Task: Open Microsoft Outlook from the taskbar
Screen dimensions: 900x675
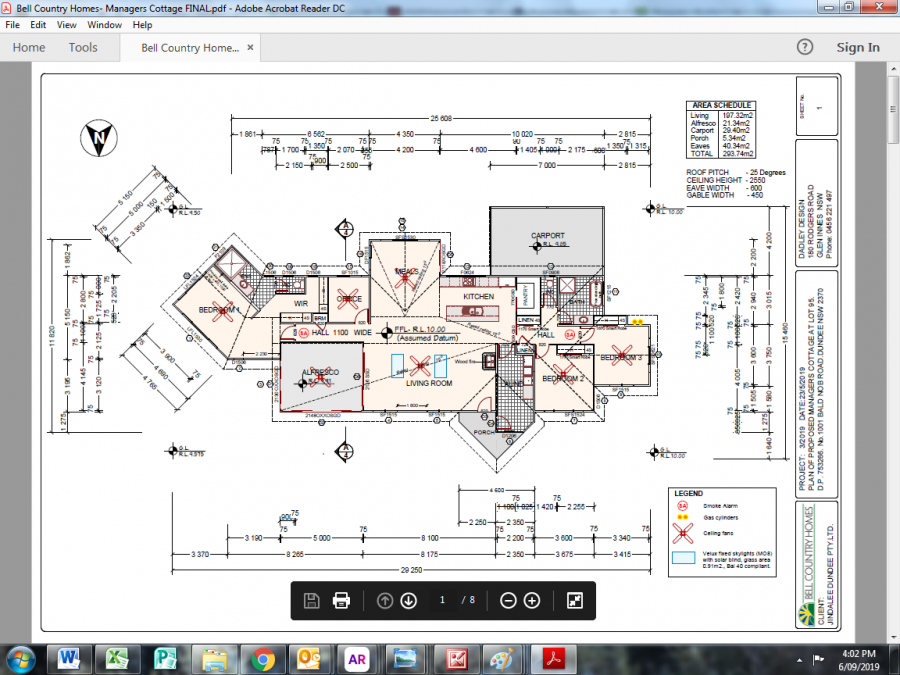Action: pos(309,659)
